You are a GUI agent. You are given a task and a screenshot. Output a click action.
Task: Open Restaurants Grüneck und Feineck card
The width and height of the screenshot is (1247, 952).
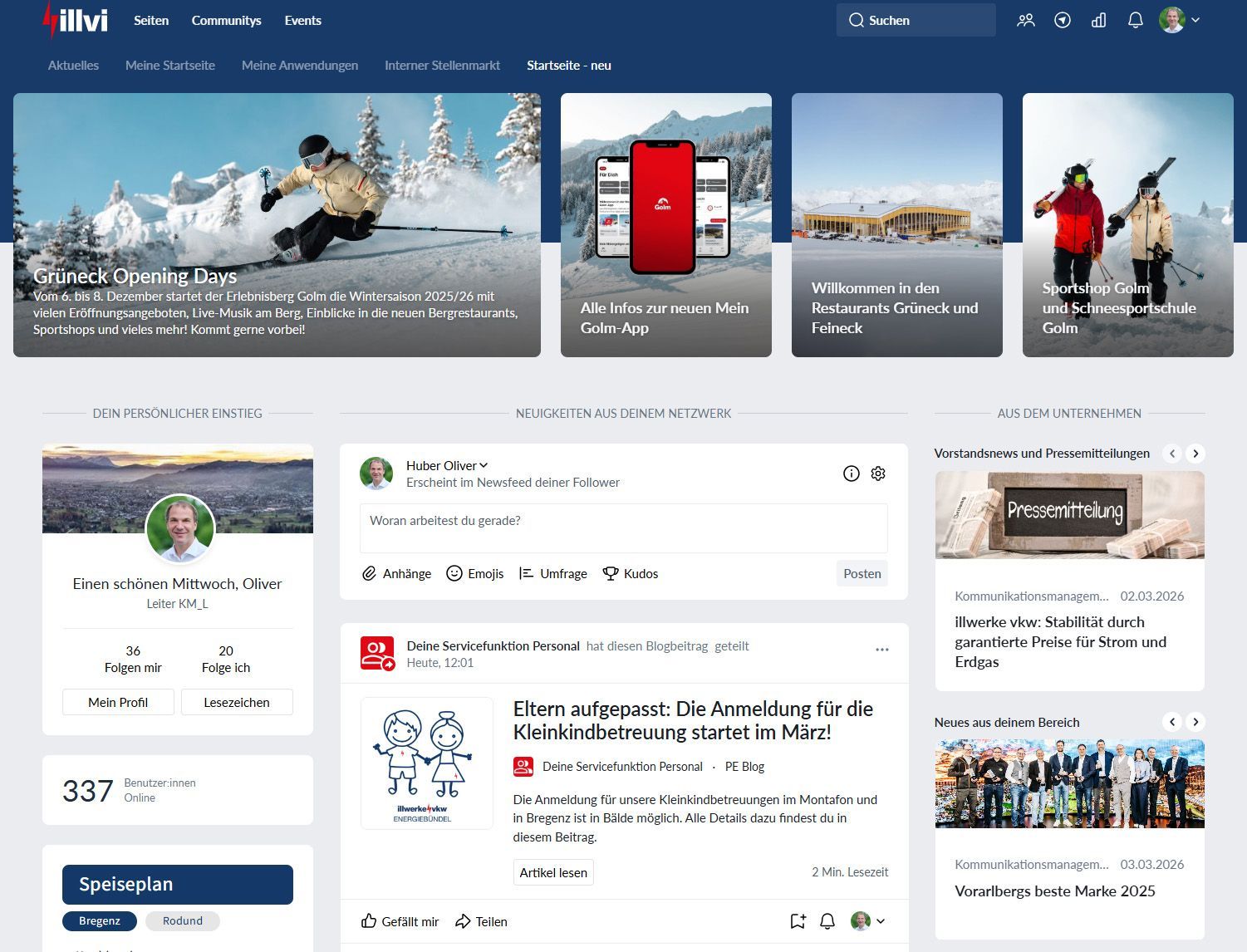(897, 225)
